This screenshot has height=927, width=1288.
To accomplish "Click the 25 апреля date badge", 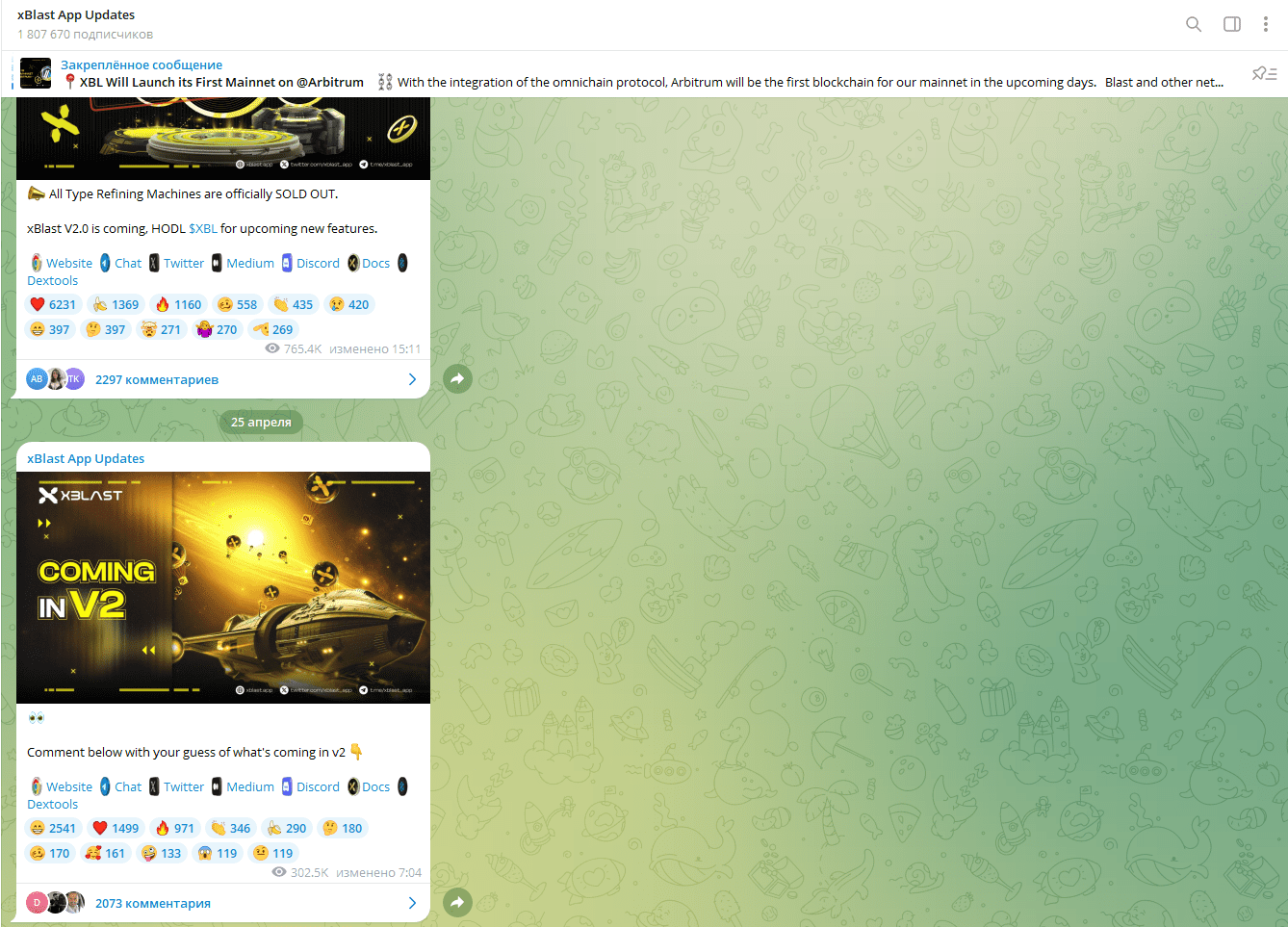I will [261, 422].
